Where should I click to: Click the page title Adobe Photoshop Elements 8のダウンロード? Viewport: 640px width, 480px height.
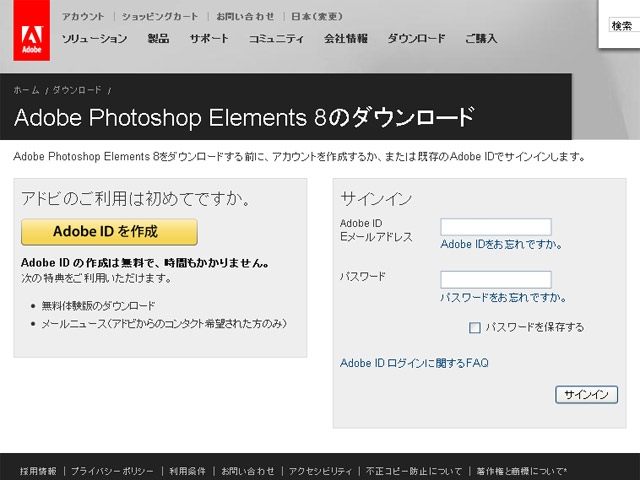[244, 118]
